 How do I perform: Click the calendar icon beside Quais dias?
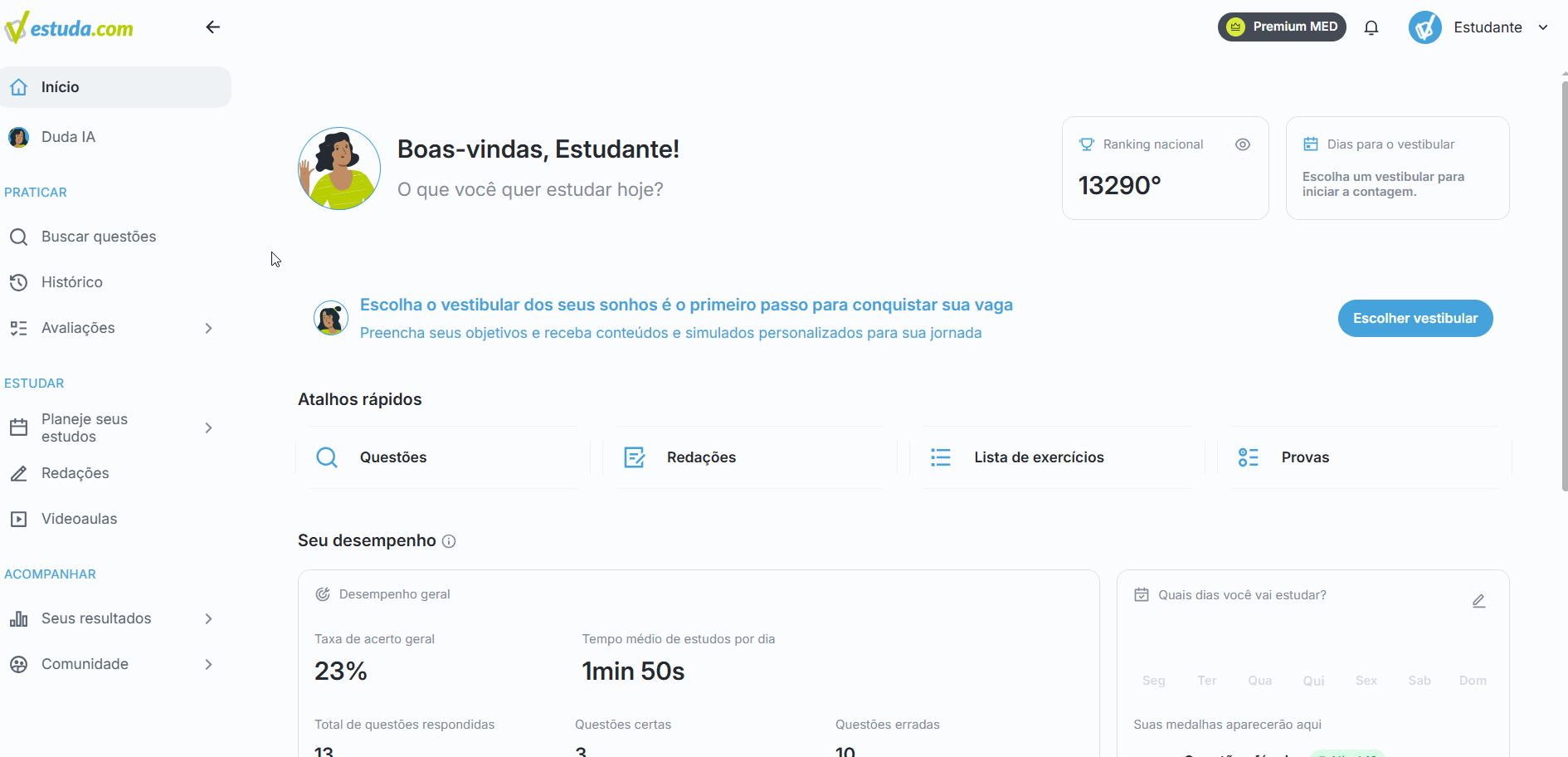[x=1142, y=594]
